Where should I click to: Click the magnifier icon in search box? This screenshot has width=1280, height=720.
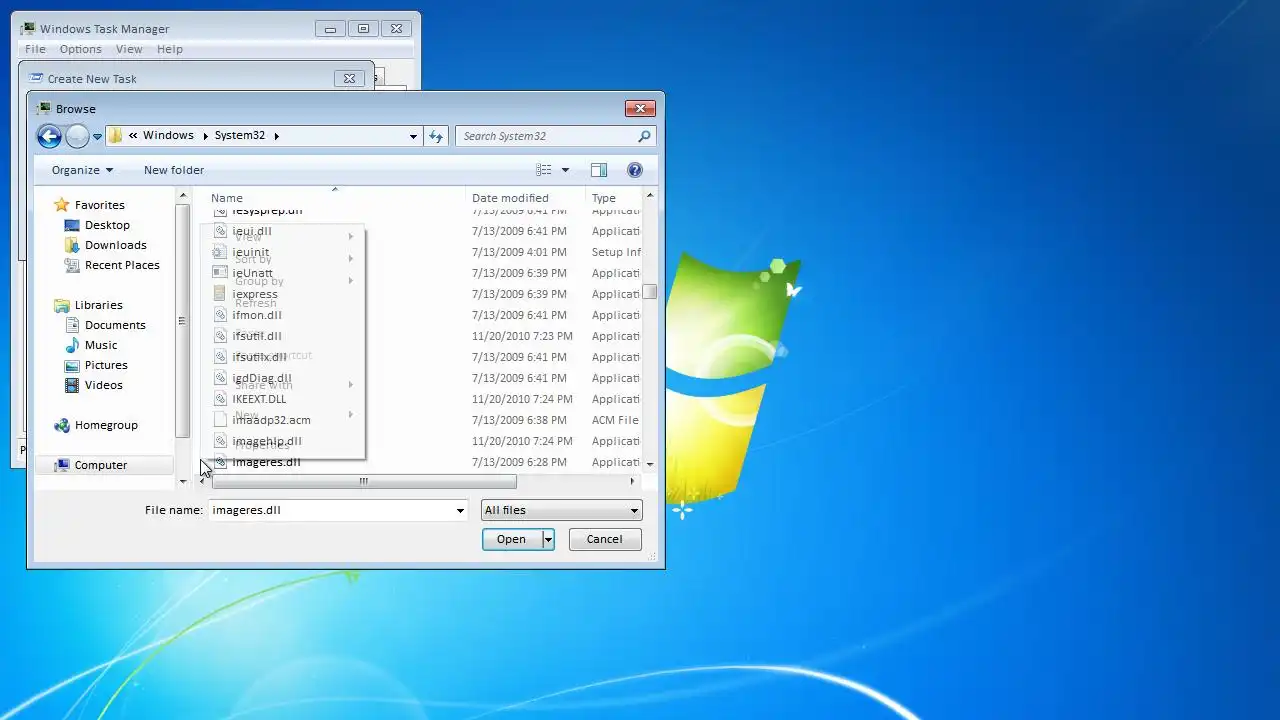coord(644,136)
